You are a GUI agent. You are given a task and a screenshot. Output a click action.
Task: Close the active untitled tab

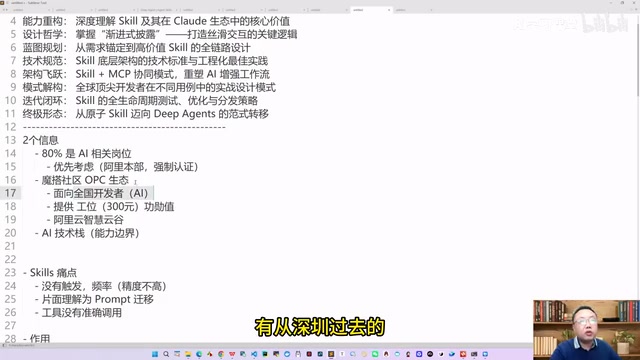click(389, 10)
